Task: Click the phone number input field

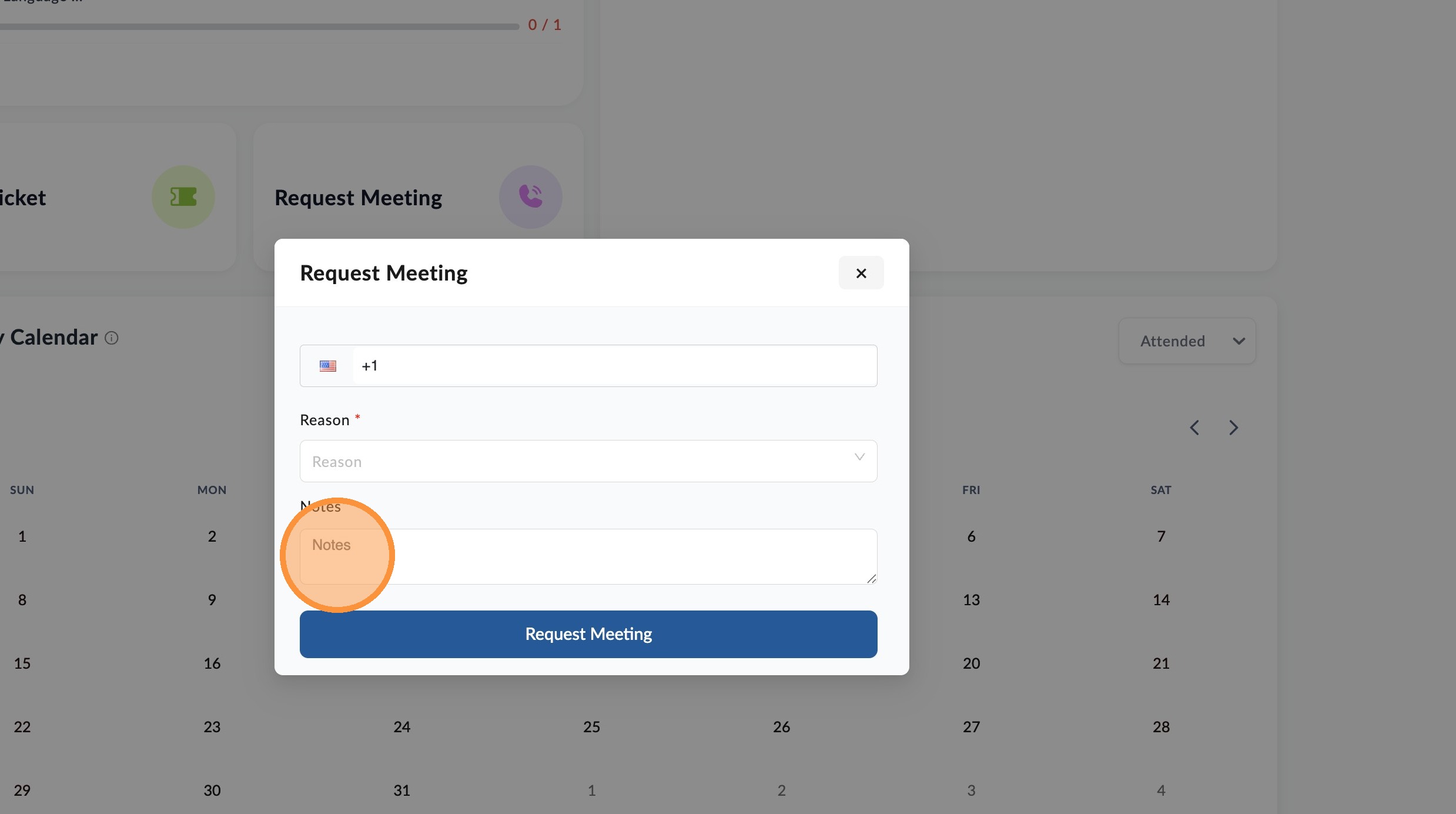Action: coord(615,366)
